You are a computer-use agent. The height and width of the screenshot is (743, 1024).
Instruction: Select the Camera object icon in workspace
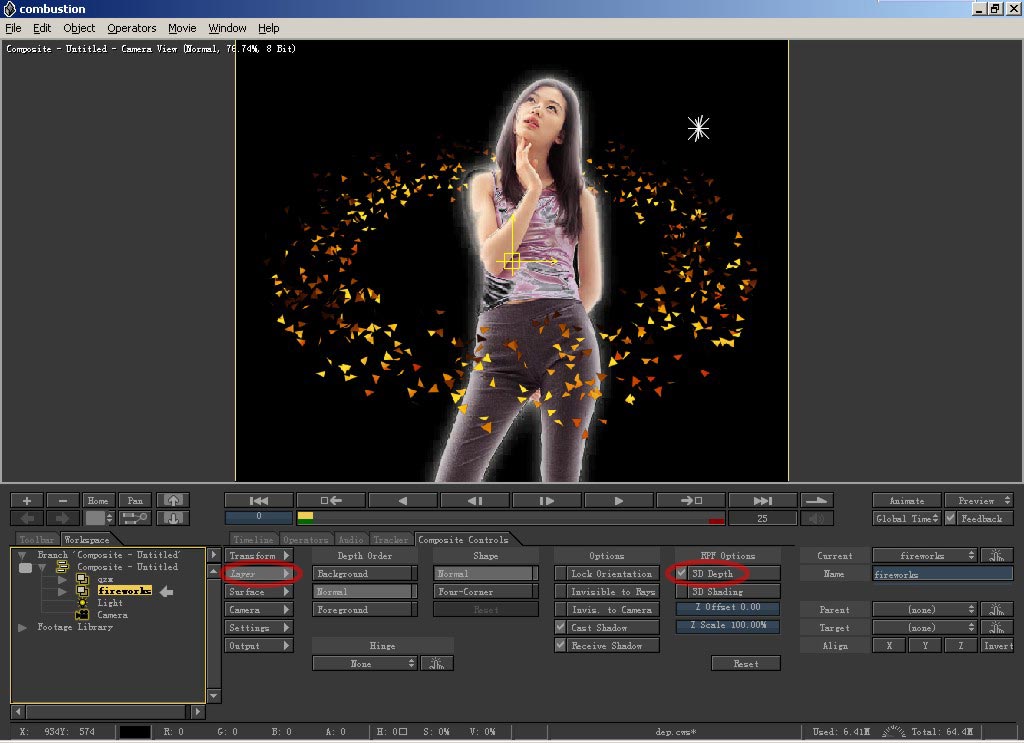(x=82, y=615)
